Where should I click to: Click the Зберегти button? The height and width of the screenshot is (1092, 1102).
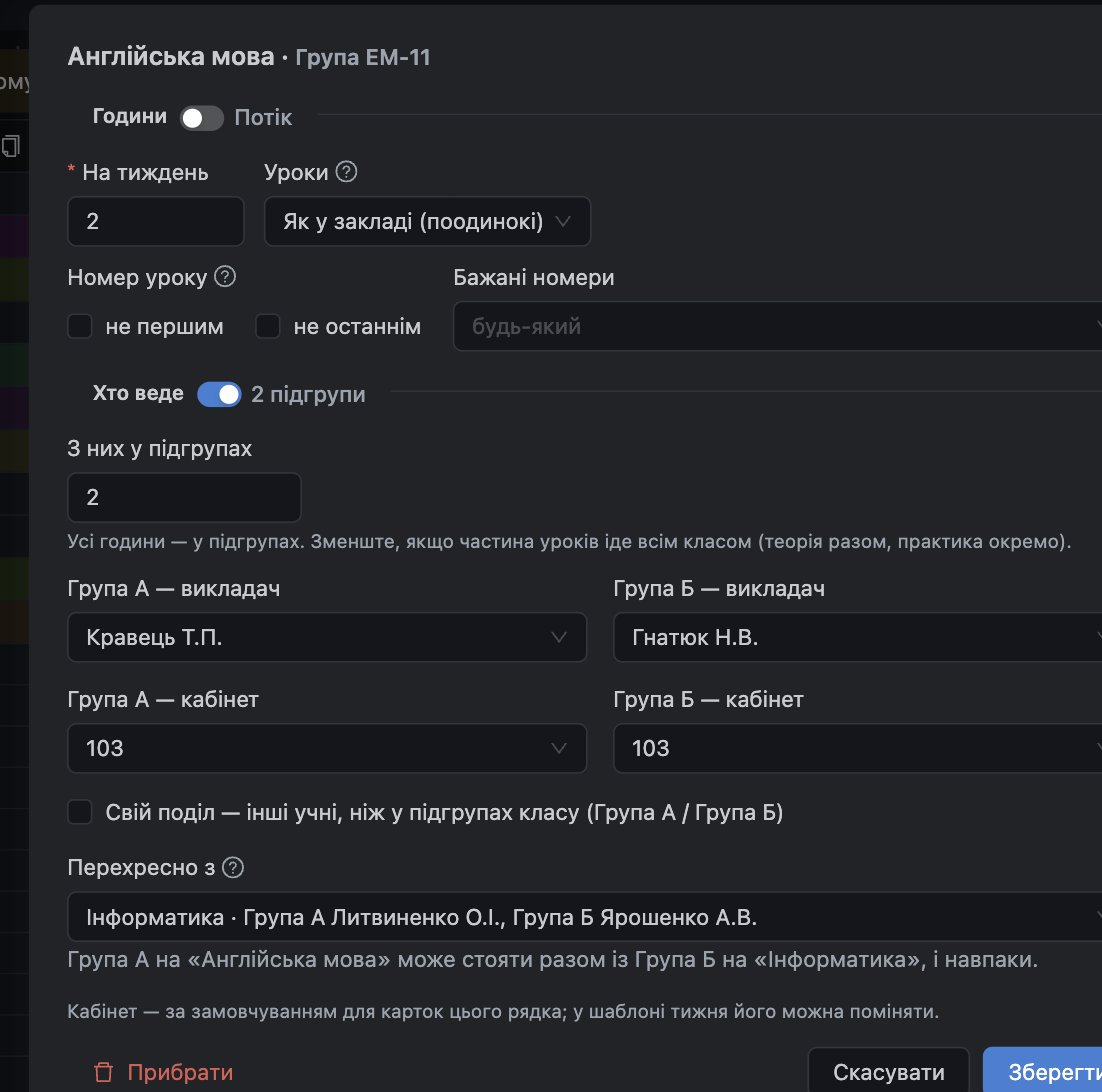(1043, 1072)
